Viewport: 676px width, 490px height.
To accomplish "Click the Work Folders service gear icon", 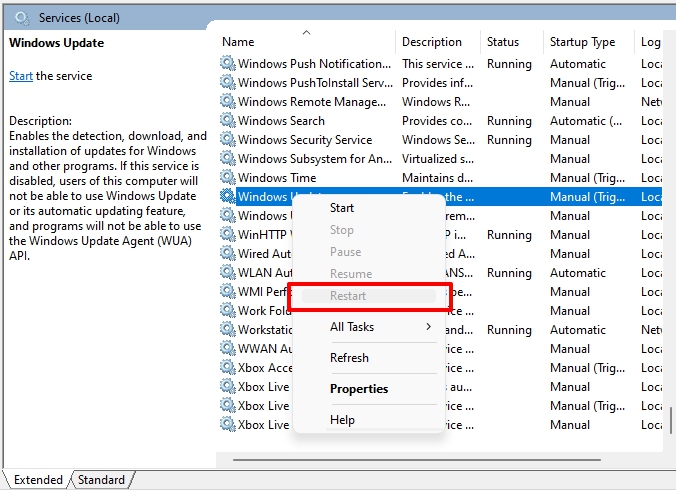I will [228, 310].
